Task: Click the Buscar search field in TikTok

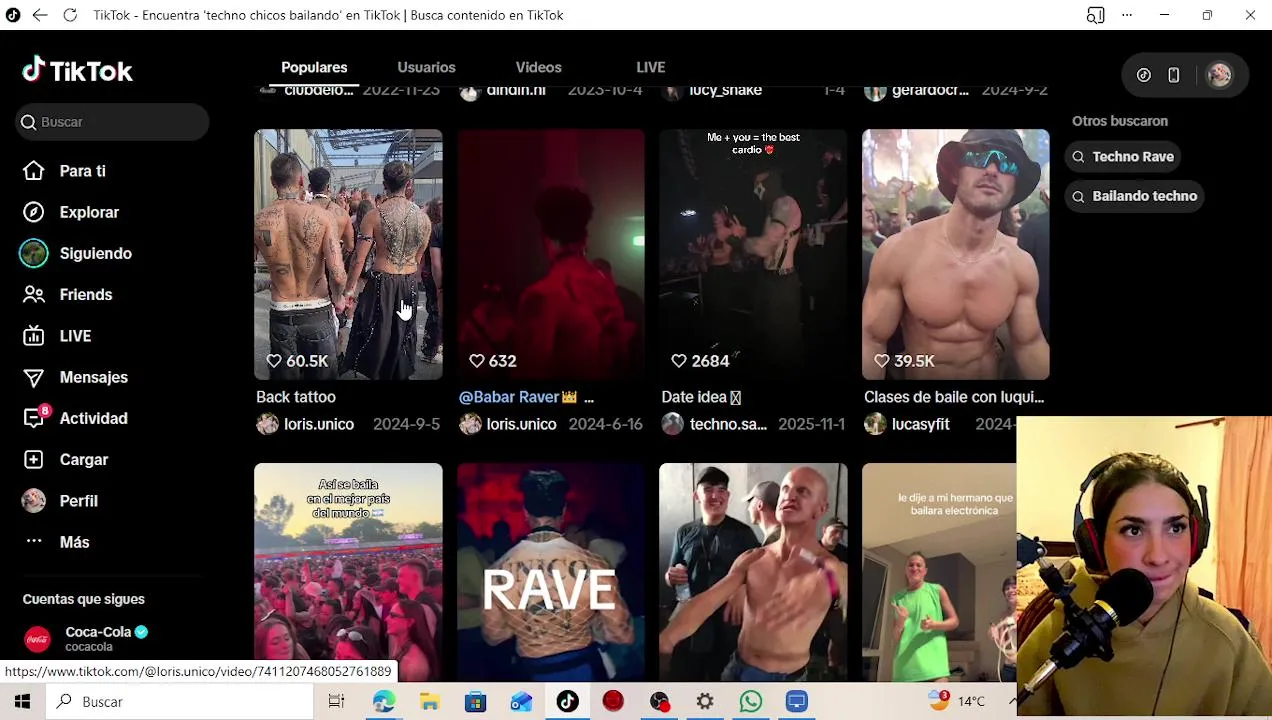Action: click(x=113, y=122)
